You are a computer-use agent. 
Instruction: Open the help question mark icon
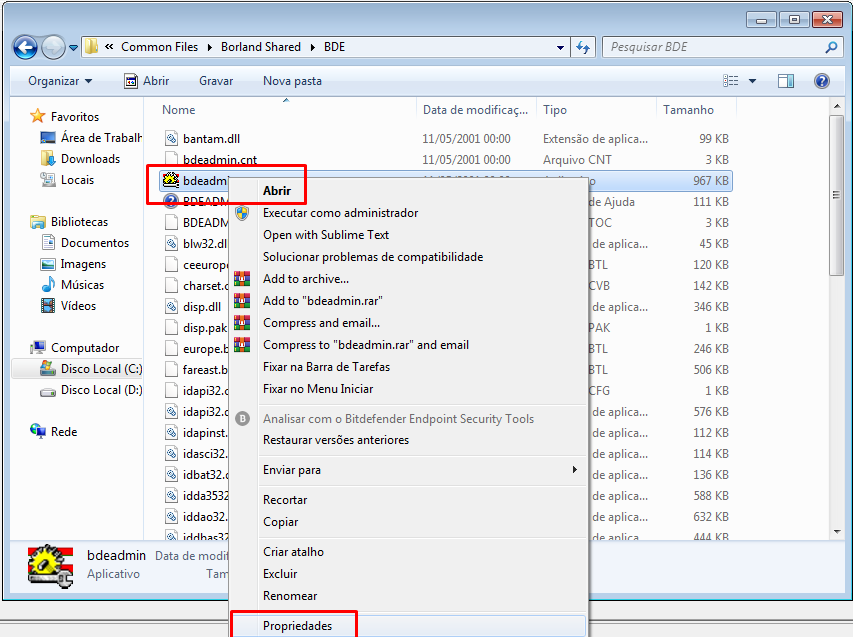point(821,81)
